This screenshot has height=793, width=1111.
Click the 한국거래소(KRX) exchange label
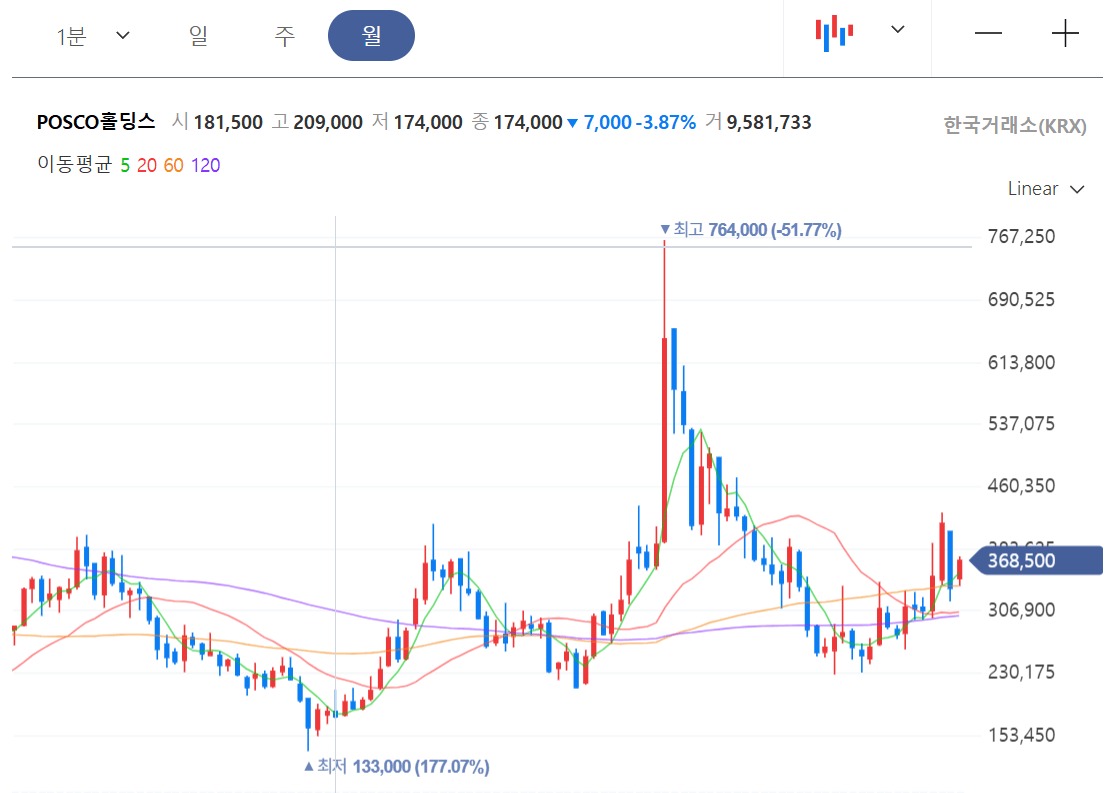pyautogui.click(x=1015, y=125)
